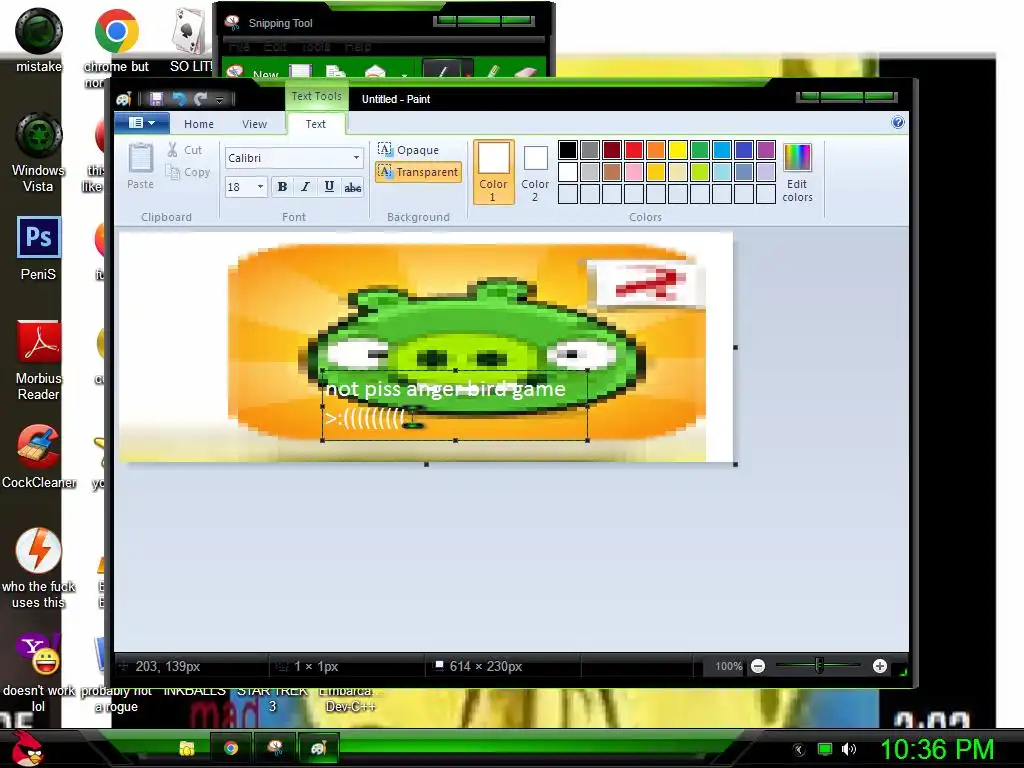Click the Copy button in Clipboard group
The image size is (1024, 768).
click(x=188, y=172)
